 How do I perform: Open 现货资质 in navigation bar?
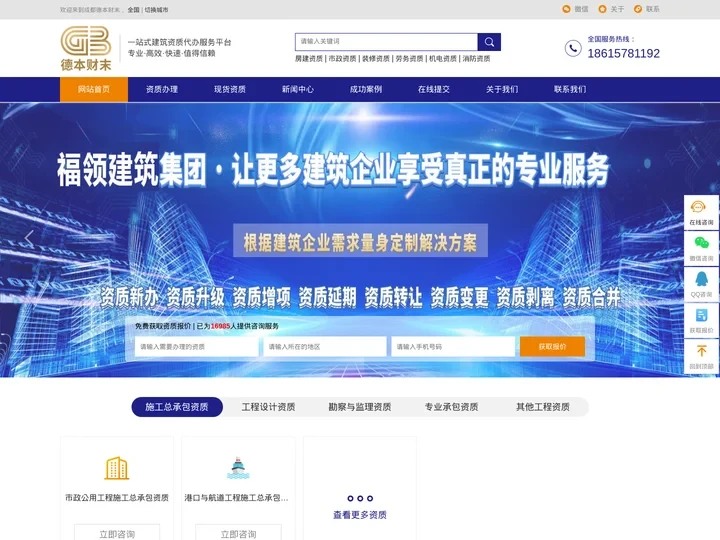(230, 89)
